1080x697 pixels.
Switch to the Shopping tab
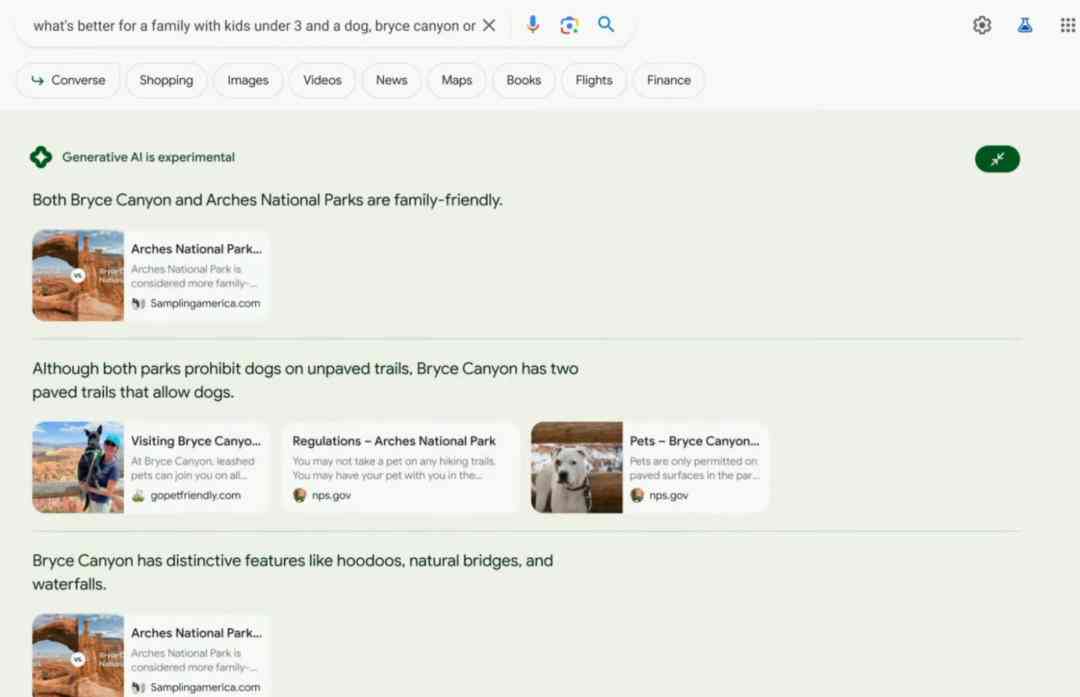166,80
